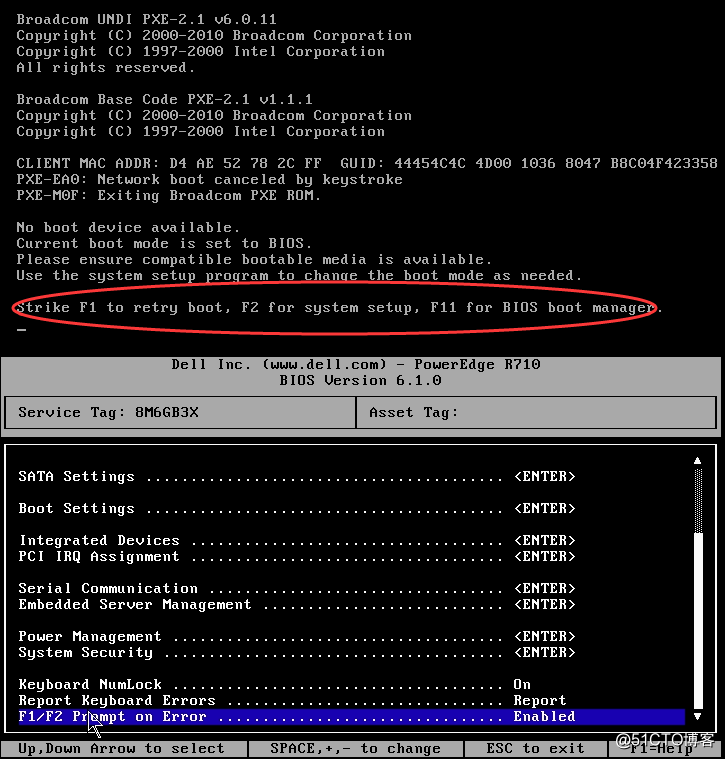Click the scrollbar down arrow
725x759 pixels.
click(697, 716)
